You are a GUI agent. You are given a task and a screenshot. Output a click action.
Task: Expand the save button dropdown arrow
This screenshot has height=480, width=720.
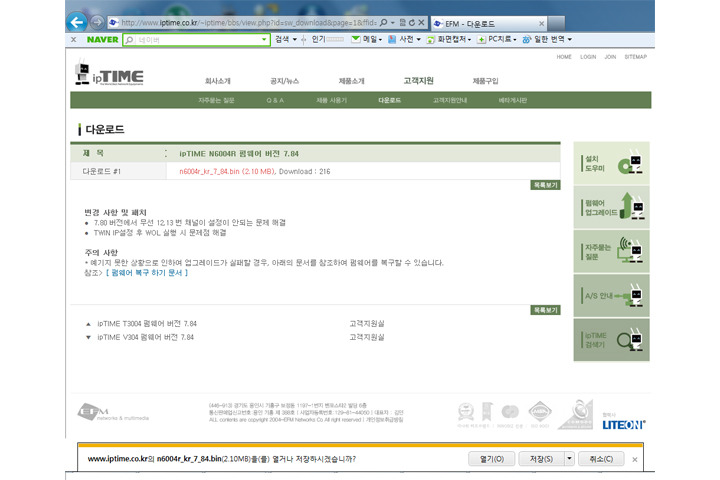[569, 459]
